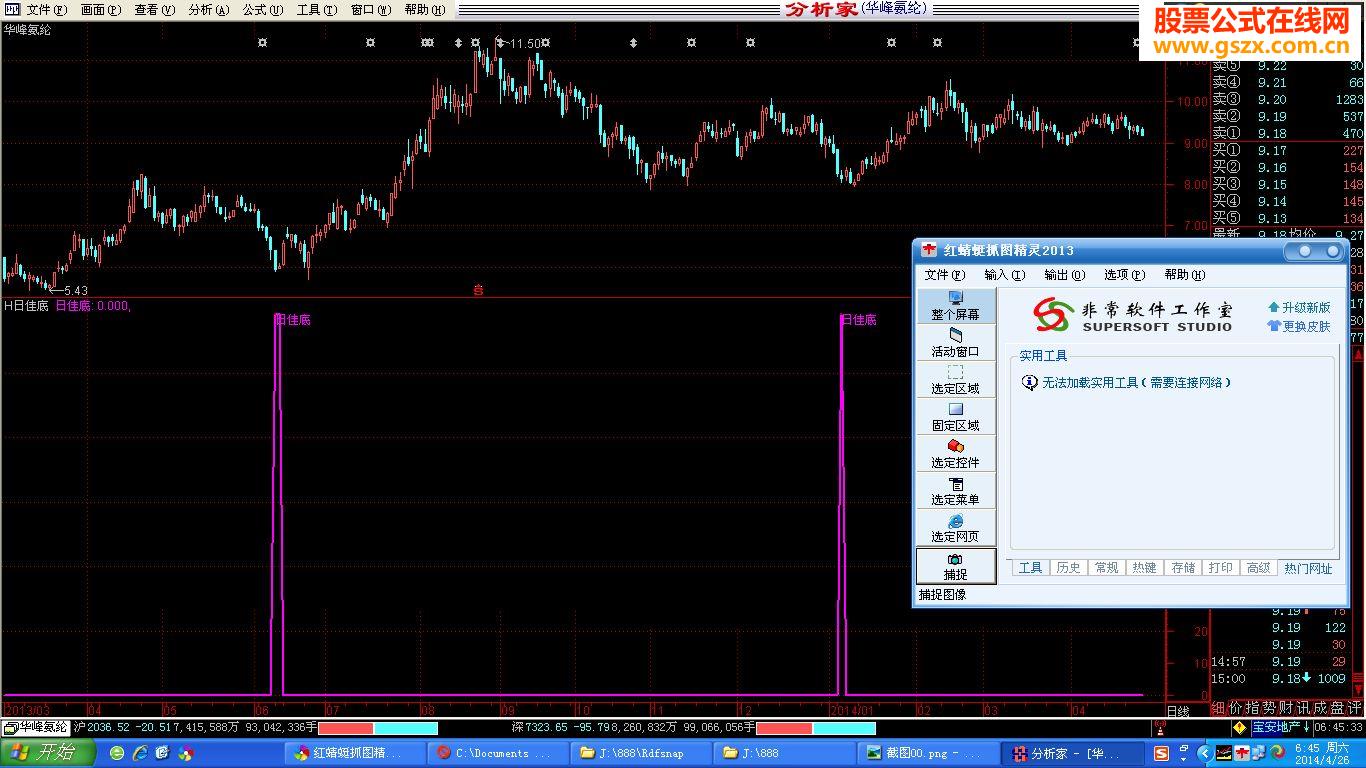Open the J:\888\Rdfsnap folder taskbar button
Viewport: 1366px width, 768px height.
[640, 753]
